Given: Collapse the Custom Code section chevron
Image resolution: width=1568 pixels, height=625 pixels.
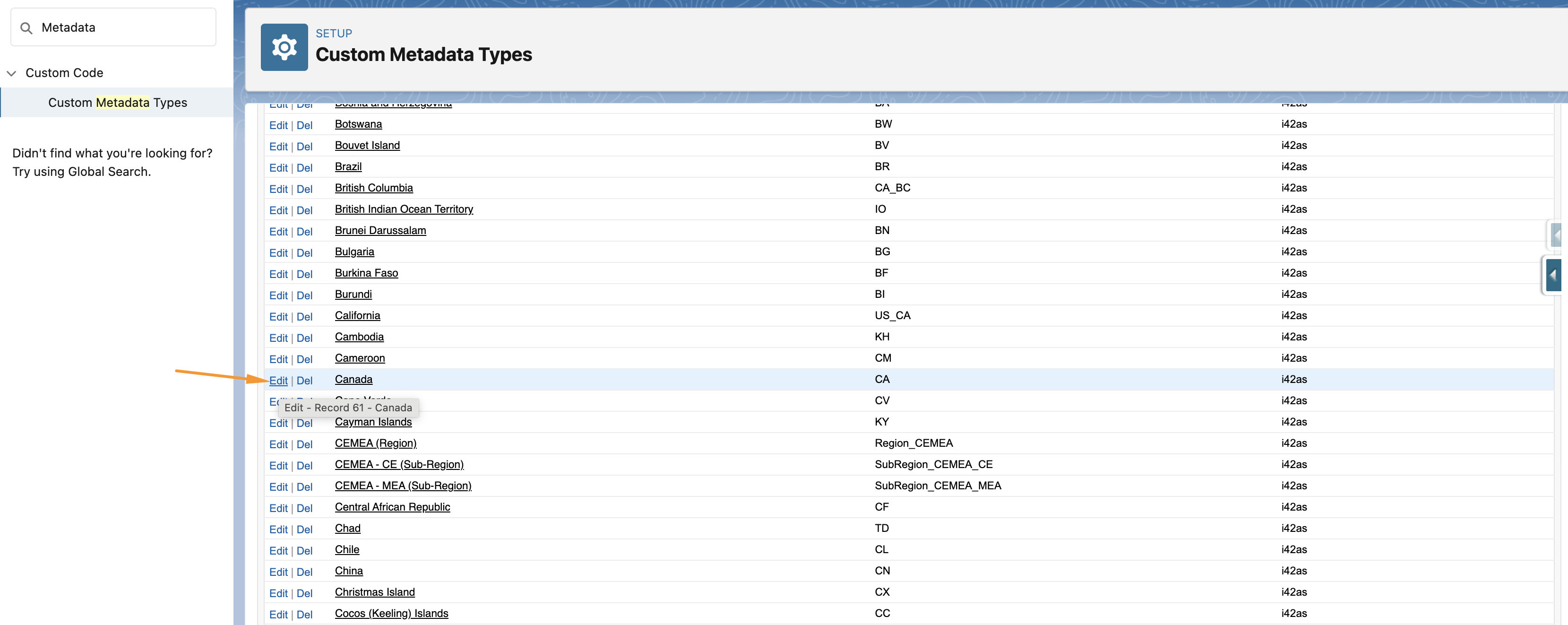Looking at the screenshot, I should coord(11,73).
